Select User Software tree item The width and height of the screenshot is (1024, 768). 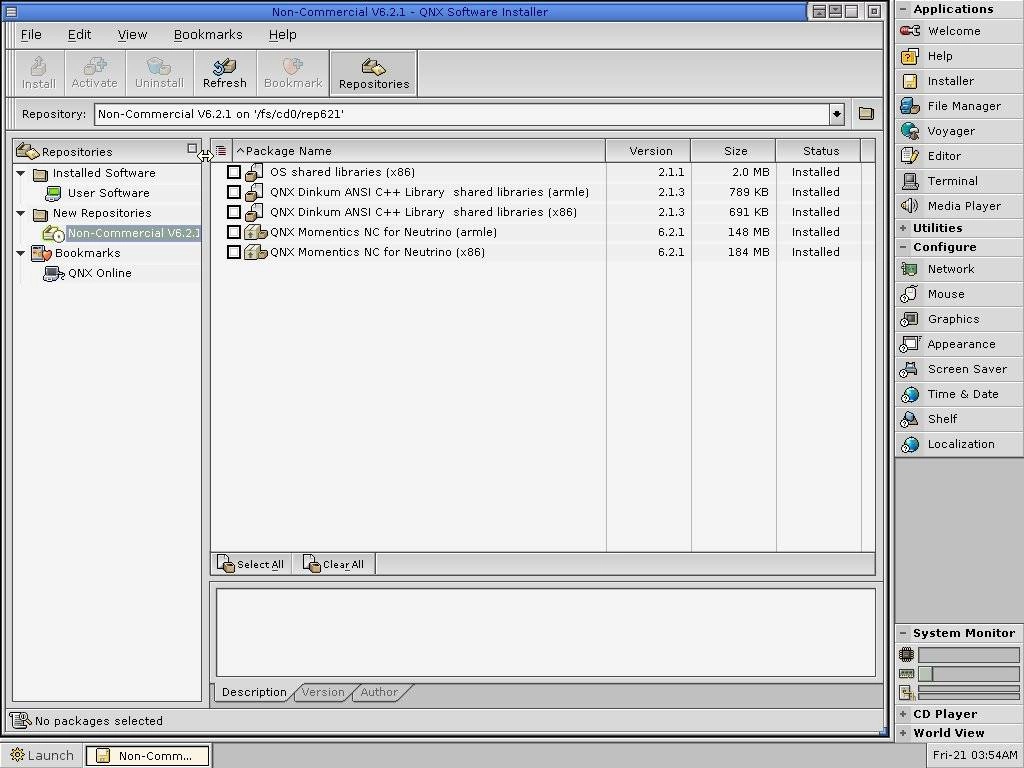pyautogui.click(x=108, y=193)
